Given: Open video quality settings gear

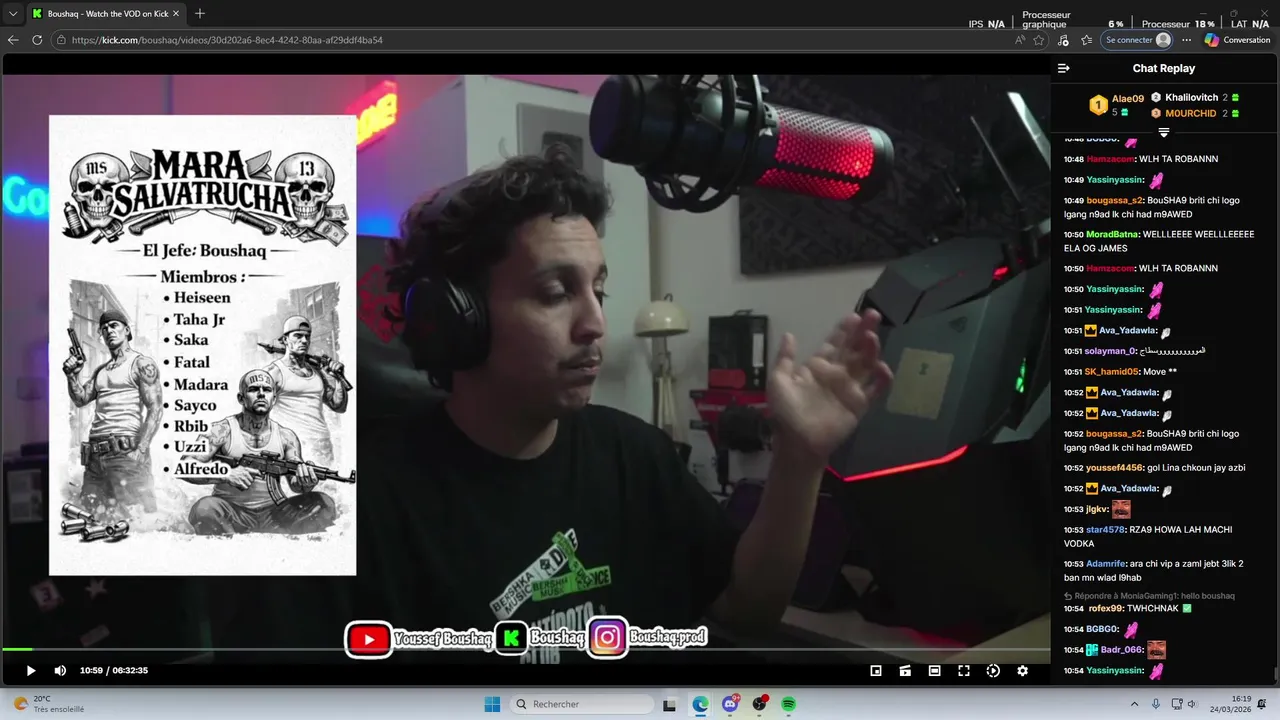Looking at the screenshot, I should point(1022,671).
